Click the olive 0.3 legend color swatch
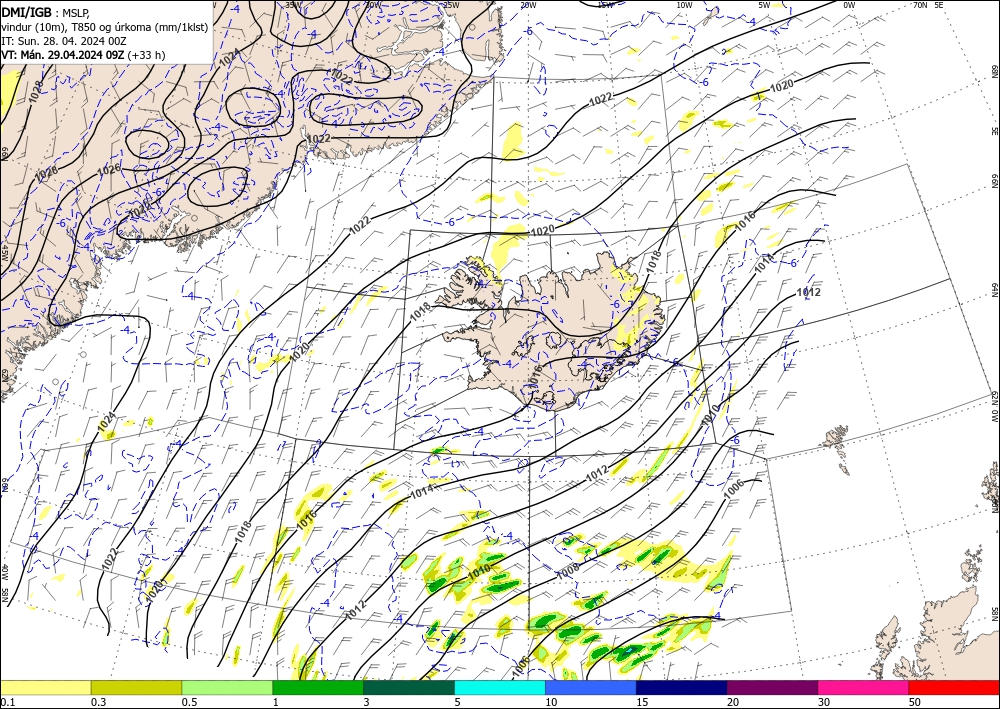Viewport: 1000px width, 709px height. [x=136, y=687]
